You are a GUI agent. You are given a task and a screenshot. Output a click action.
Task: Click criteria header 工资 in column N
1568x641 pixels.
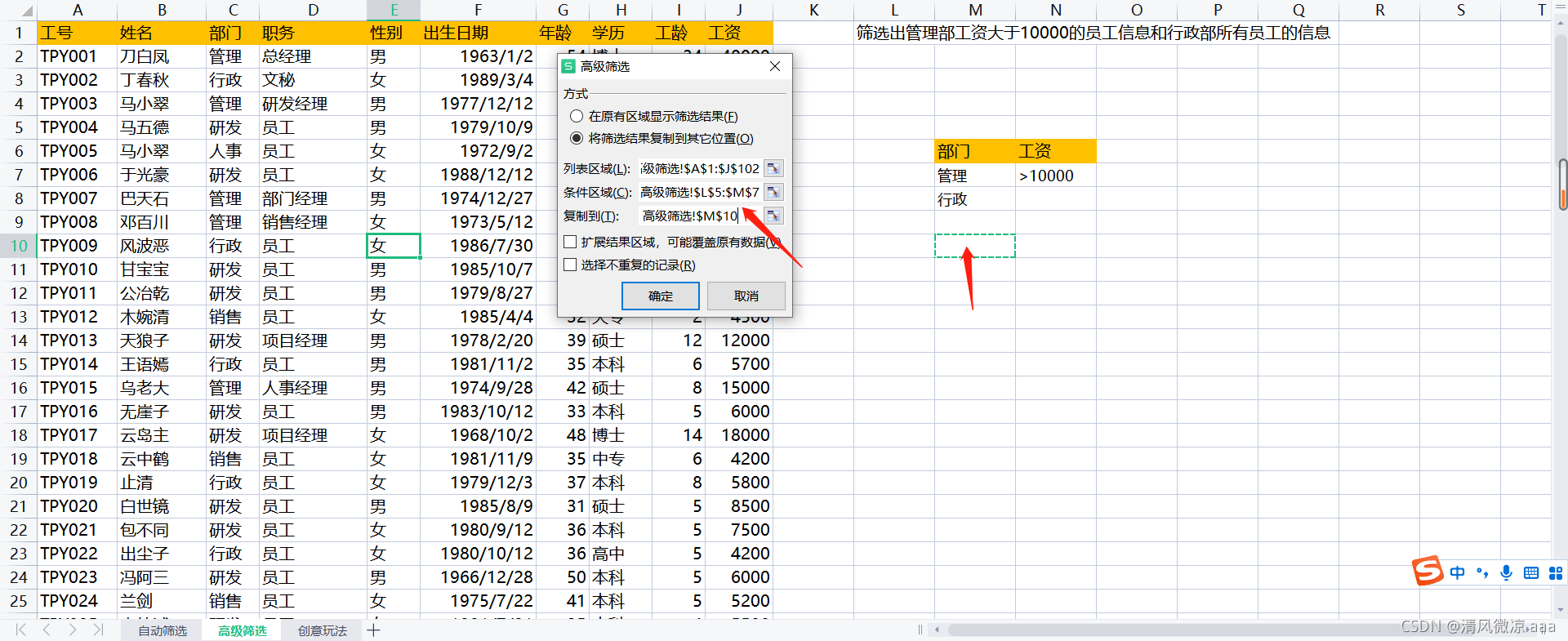point(1056,151)
